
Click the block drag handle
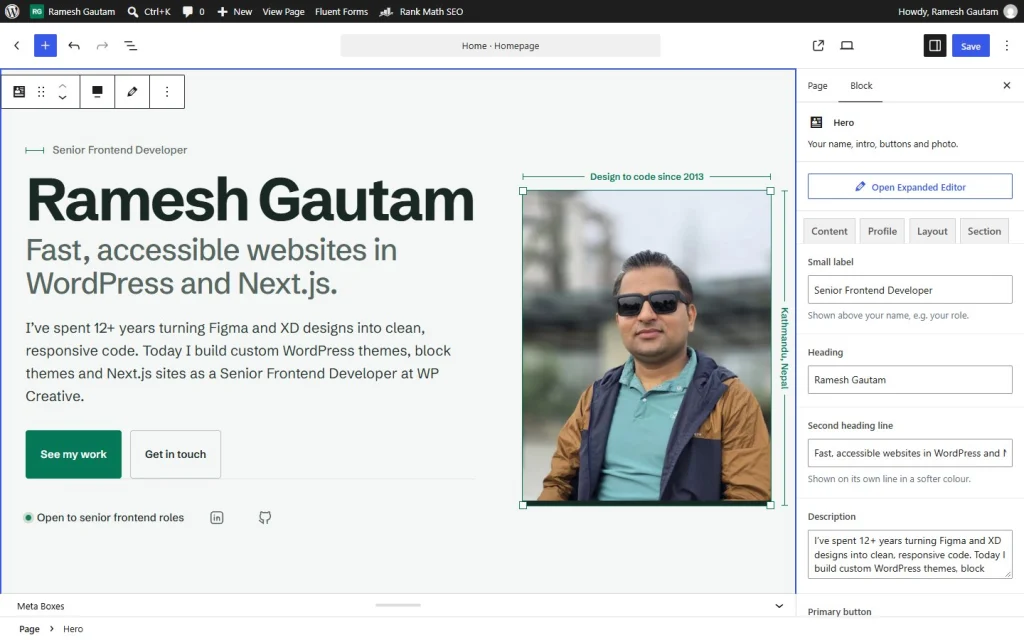pyautogui.click(x=41, y=91)
